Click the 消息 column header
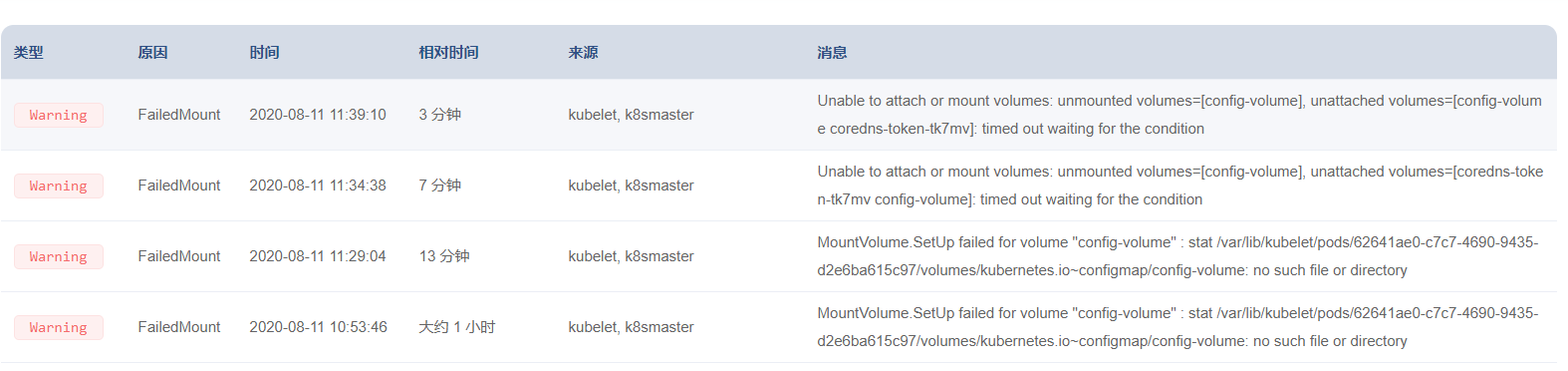The width and height of the screenshot is (1568, 371). [832, 53]
